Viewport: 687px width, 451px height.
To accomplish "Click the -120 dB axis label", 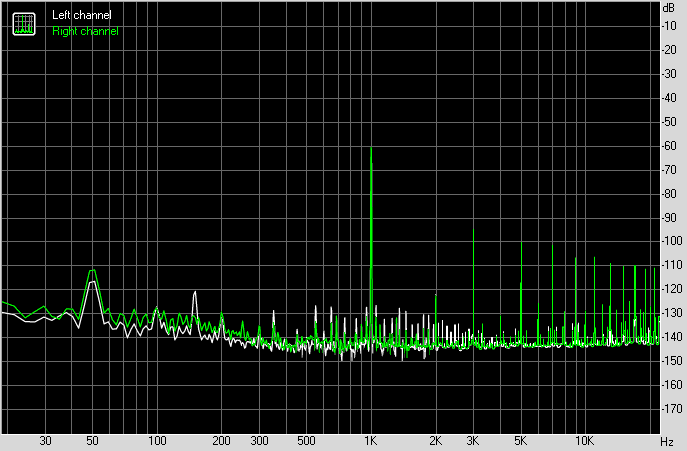I will (672, 289).
